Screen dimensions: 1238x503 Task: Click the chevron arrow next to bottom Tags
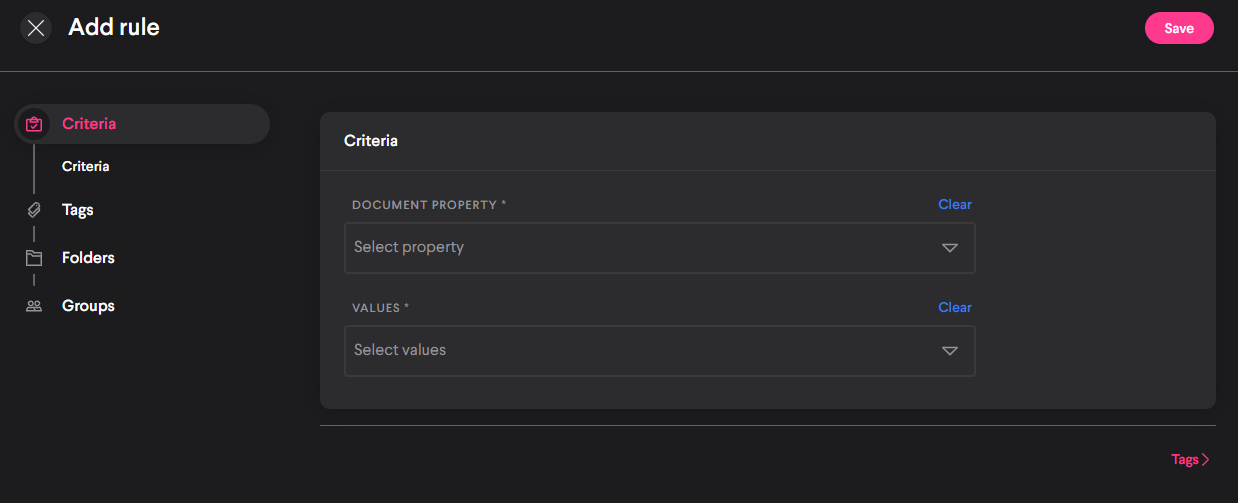1206,460
